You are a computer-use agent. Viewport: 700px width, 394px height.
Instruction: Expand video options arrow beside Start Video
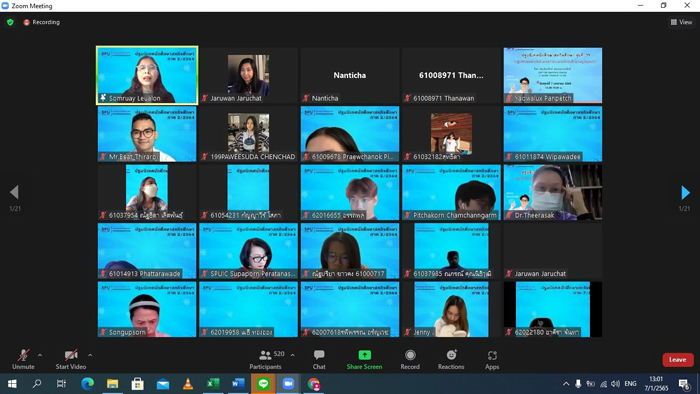[90, 355]
